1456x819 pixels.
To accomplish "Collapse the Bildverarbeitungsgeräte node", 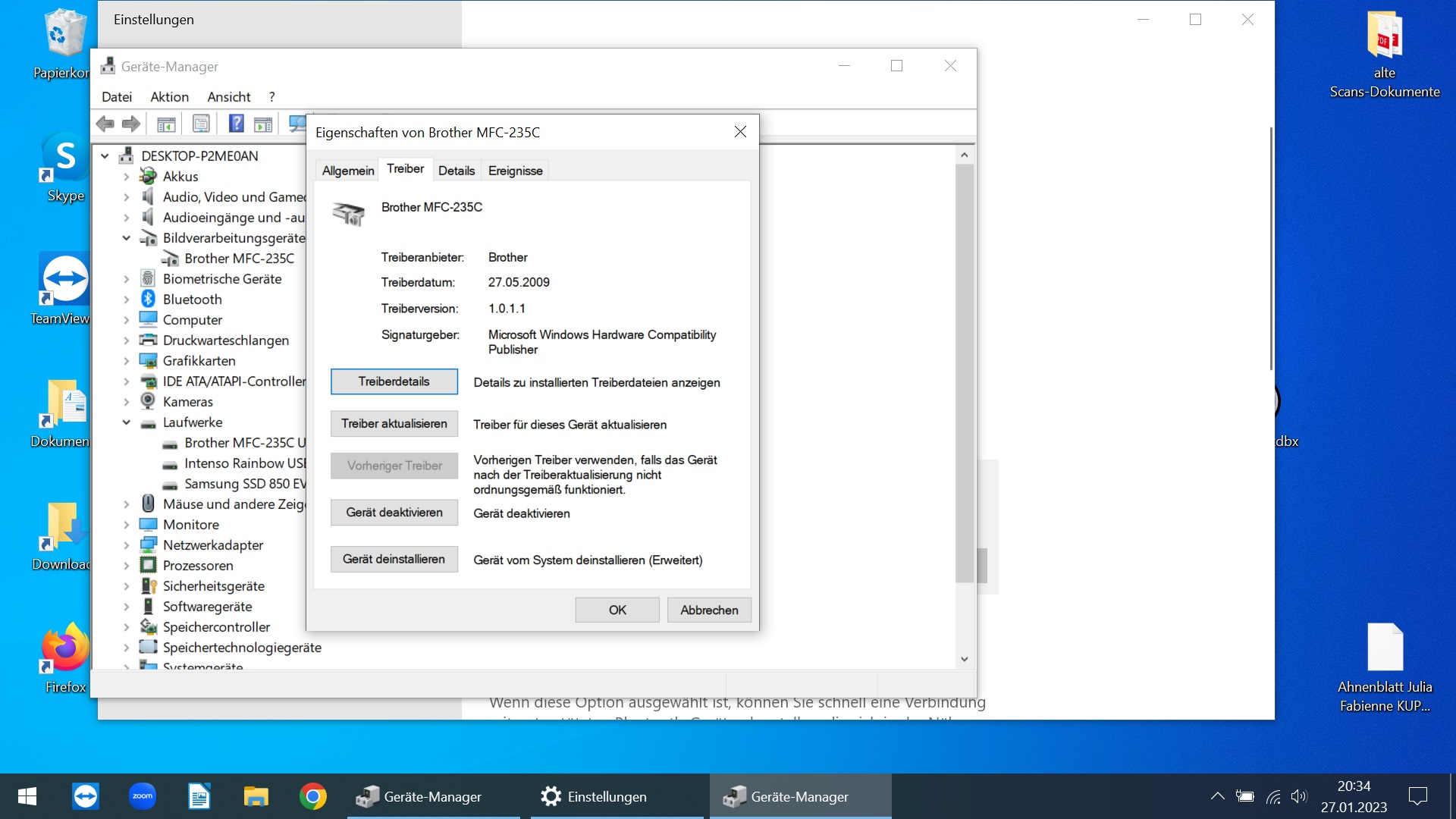I will (127, 238).
